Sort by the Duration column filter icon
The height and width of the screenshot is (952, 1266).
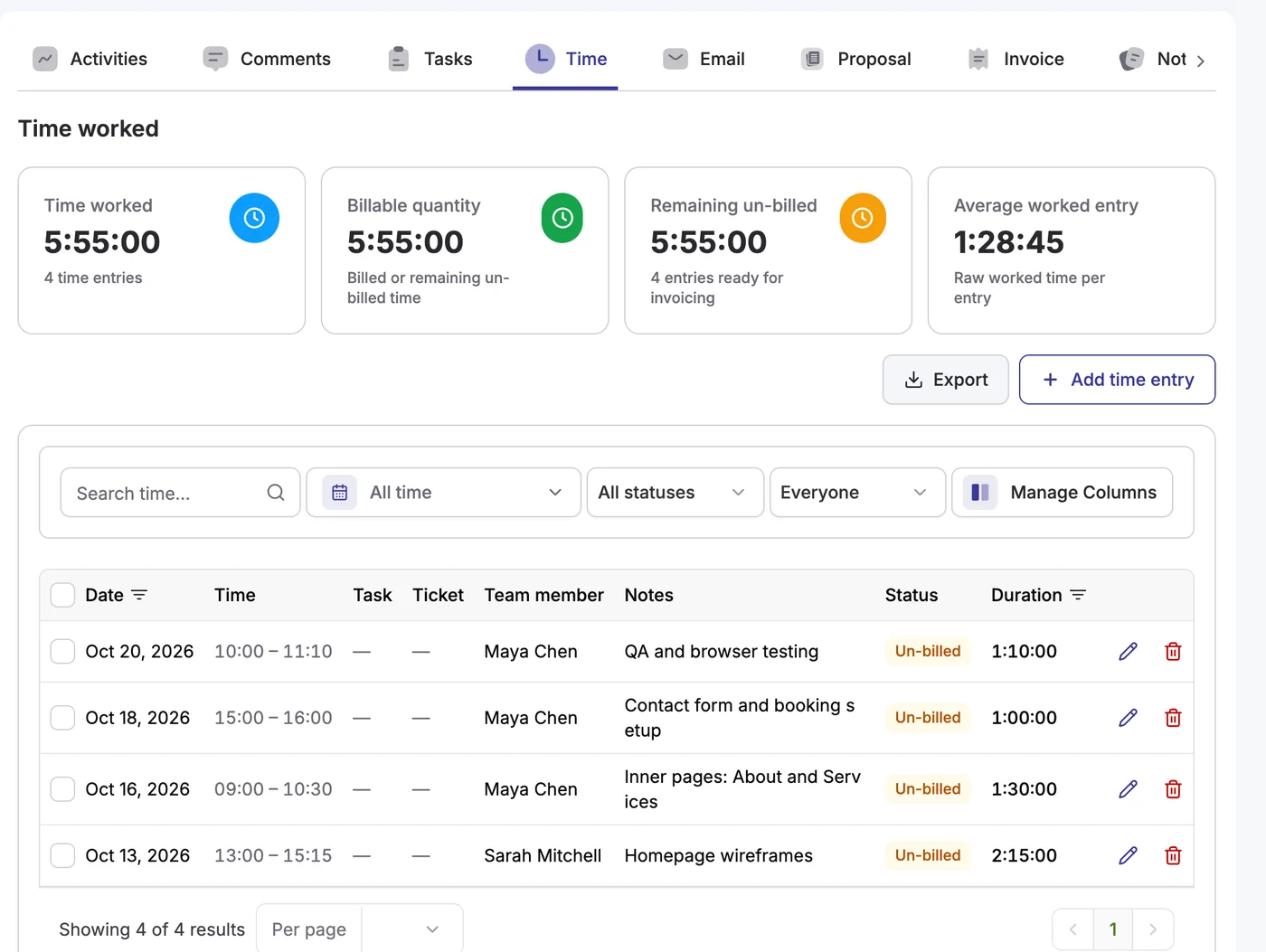1078,595
